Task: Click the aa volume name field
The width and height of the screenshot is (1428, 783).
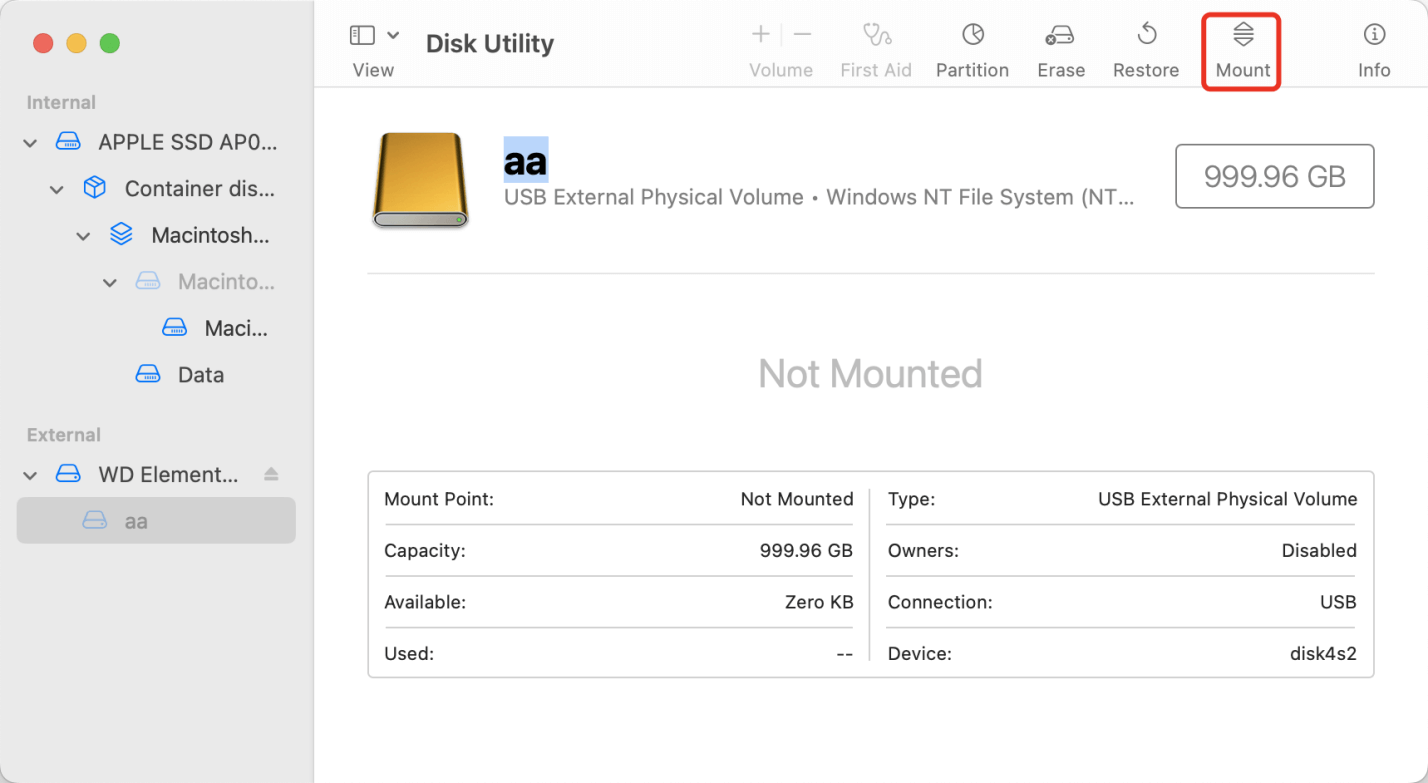Action: 527,159
